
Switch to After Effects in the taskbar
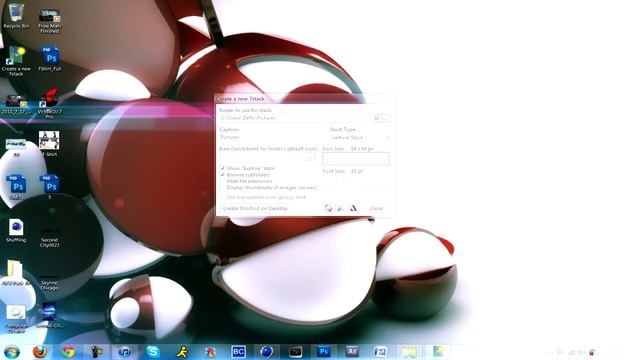[352, 351]
